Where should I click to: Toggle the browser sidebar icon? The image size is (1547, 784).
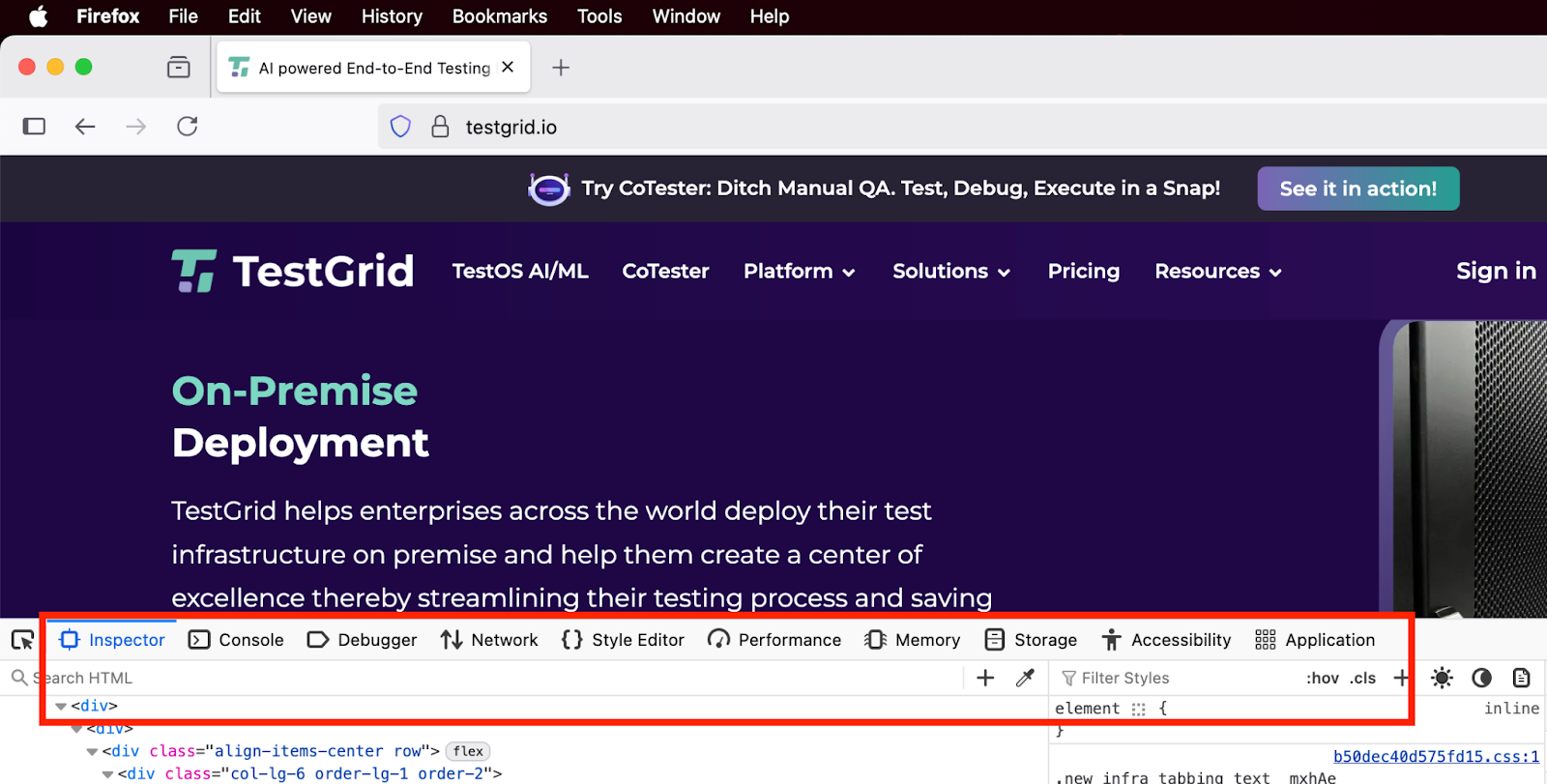[35, 127]
